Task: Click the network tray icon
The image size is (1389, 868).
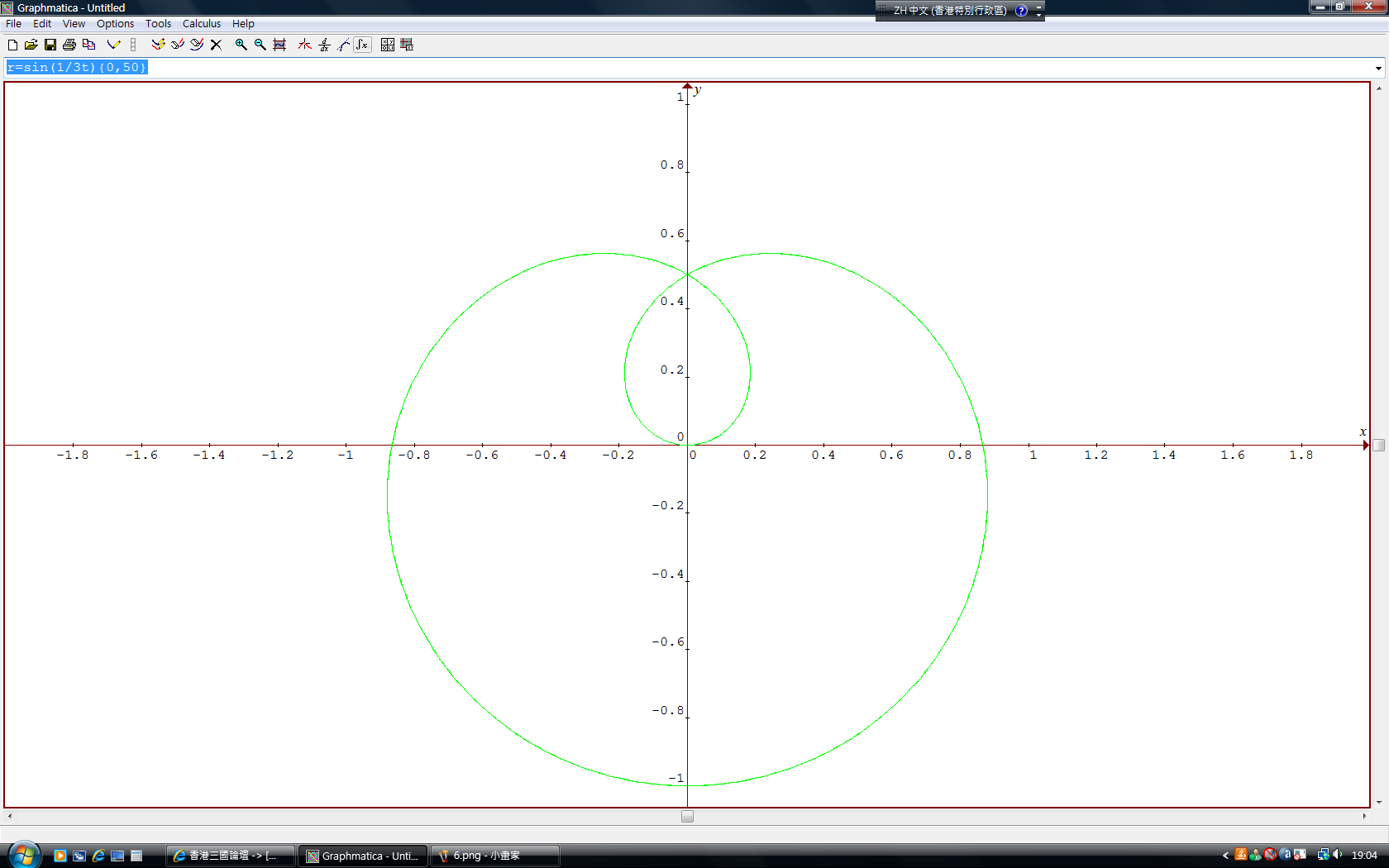Action: click(x=1323, y=855)
